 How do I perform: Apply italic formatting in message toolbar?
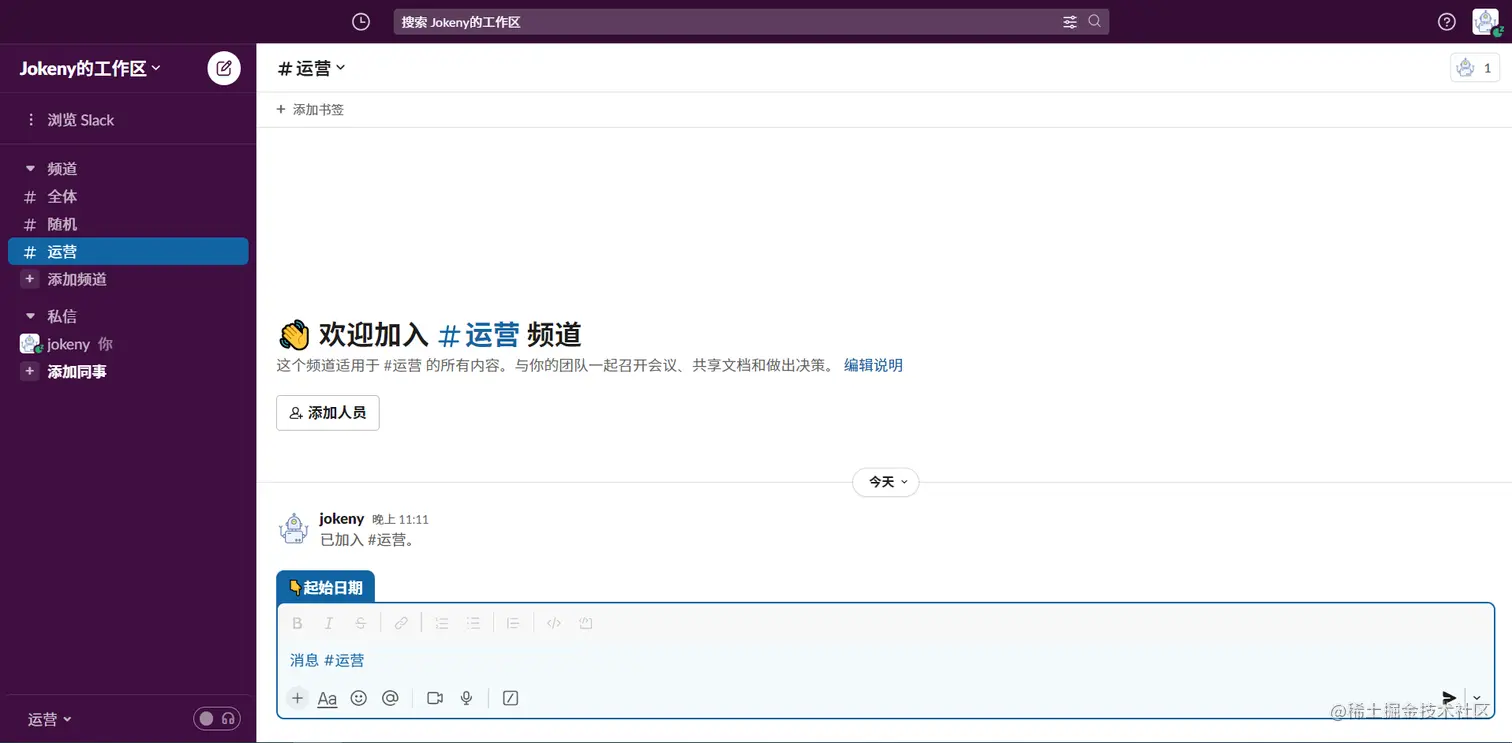pos(329,623)
